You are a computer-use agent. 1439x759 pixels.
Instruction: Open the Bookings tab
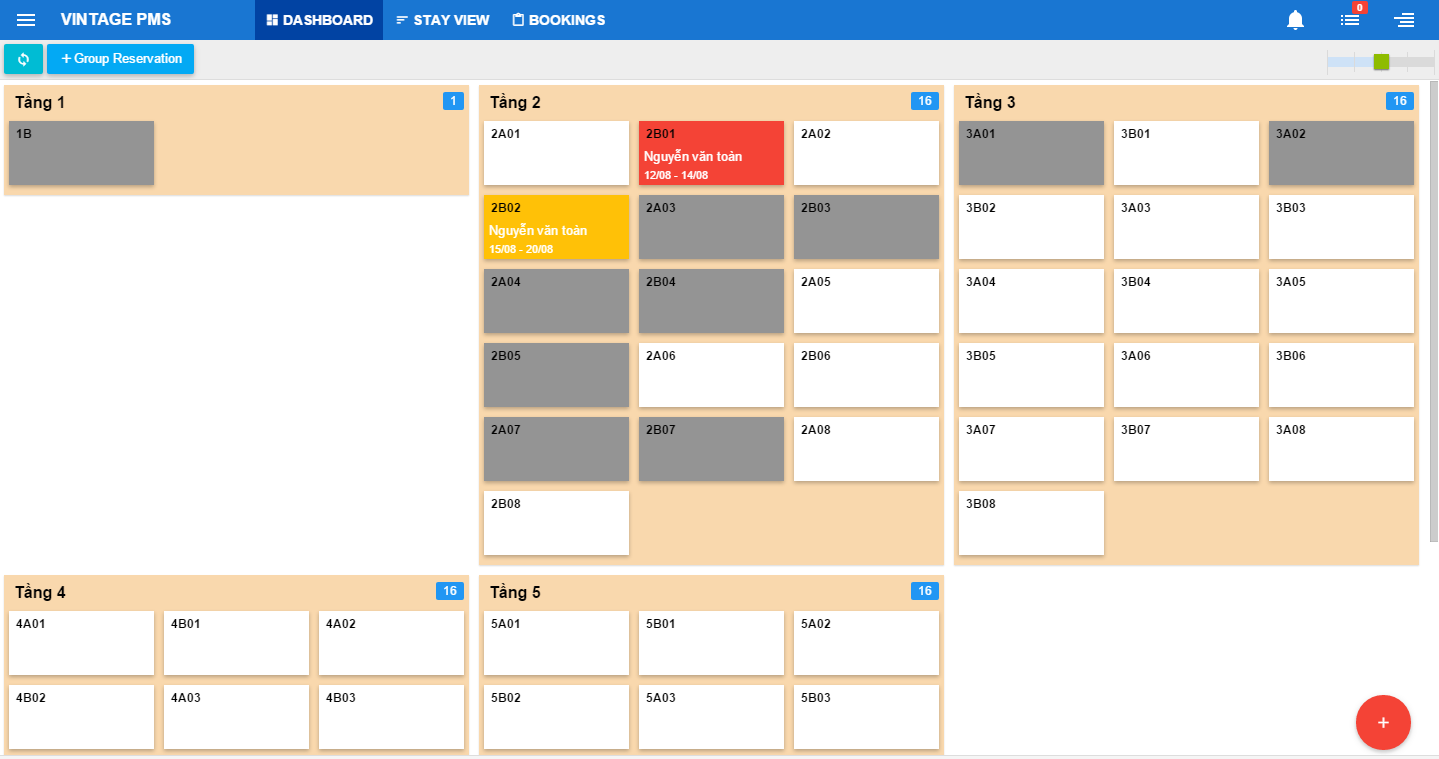[558, 20]
